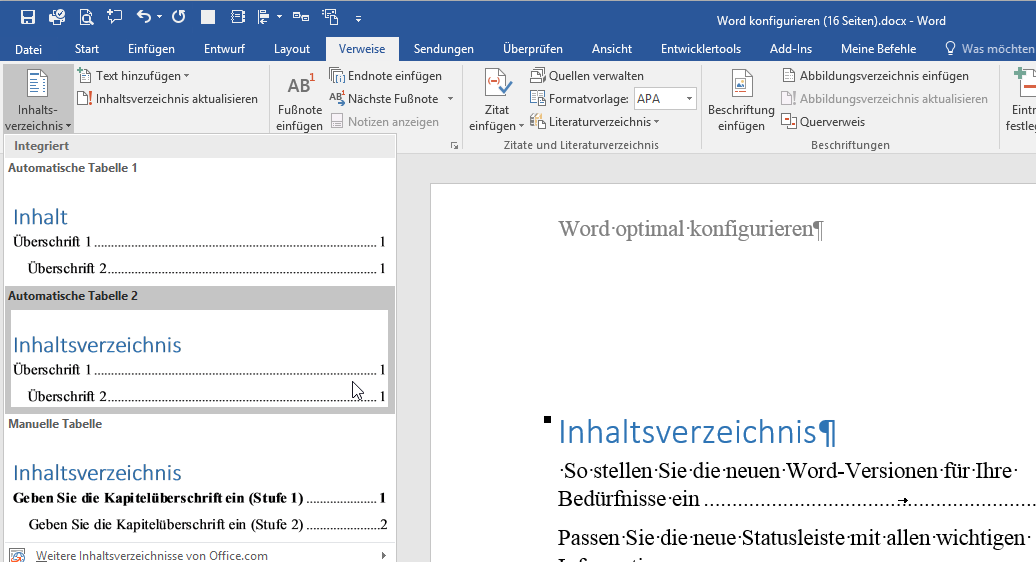The width and height of the screenshot is (1036, 562).
Task: Expand the Nächste Fußnote dropdown arrow
Action: point(451,99)
